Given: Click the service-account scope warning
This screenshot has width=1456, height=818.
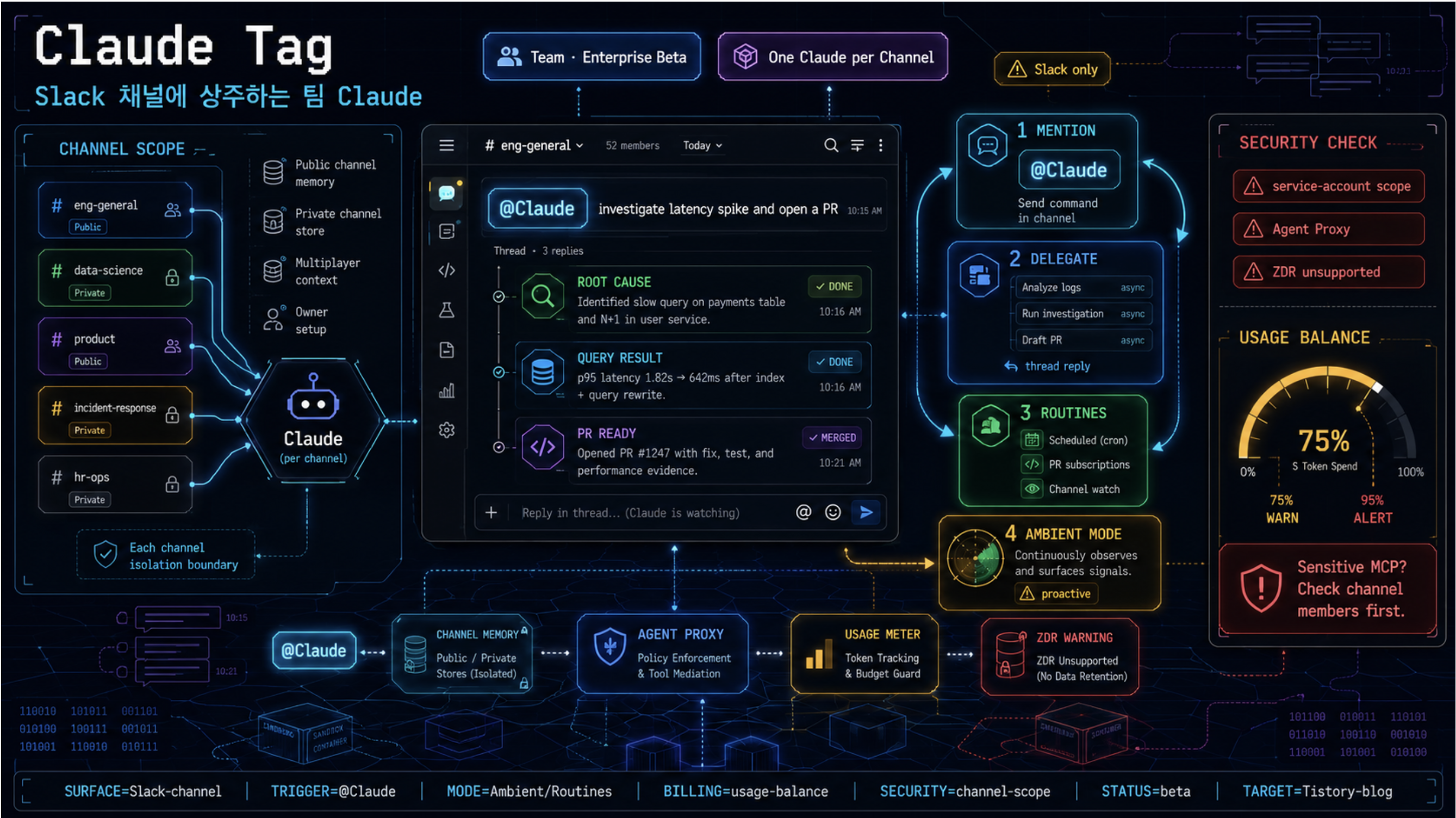Looking at the screenshot, I should [1328, 186].
